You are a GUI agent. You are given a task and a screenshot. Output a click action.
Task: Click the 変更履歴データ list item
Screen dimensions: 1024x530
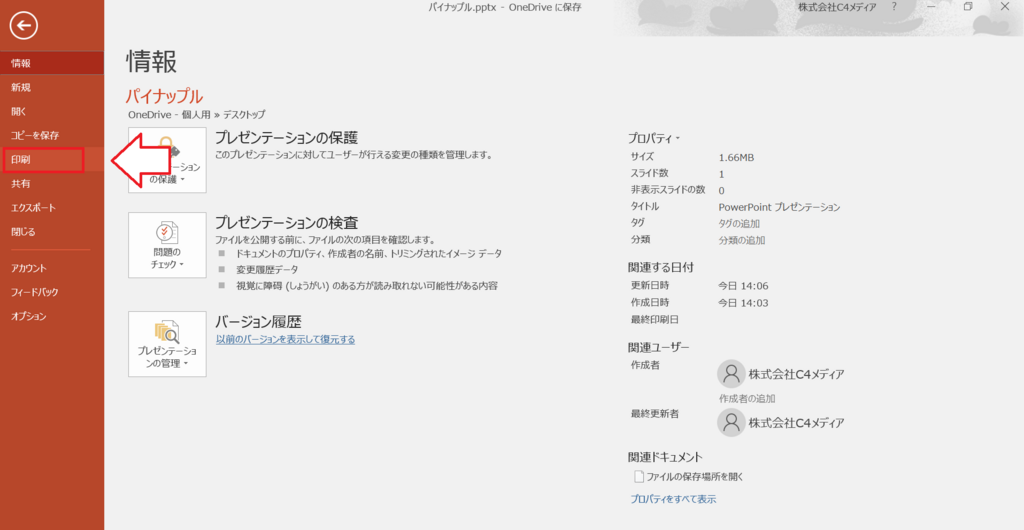267,270
